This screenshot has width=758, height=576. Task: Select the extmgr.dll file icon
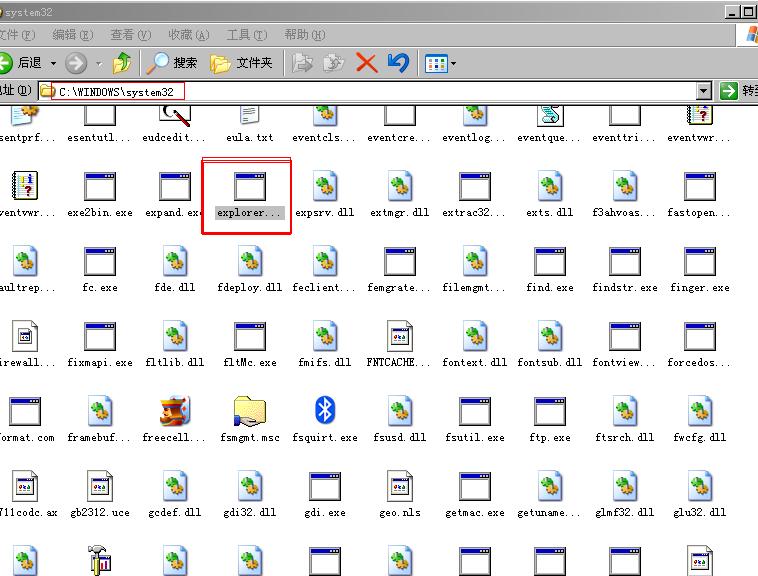click(400, 186)
